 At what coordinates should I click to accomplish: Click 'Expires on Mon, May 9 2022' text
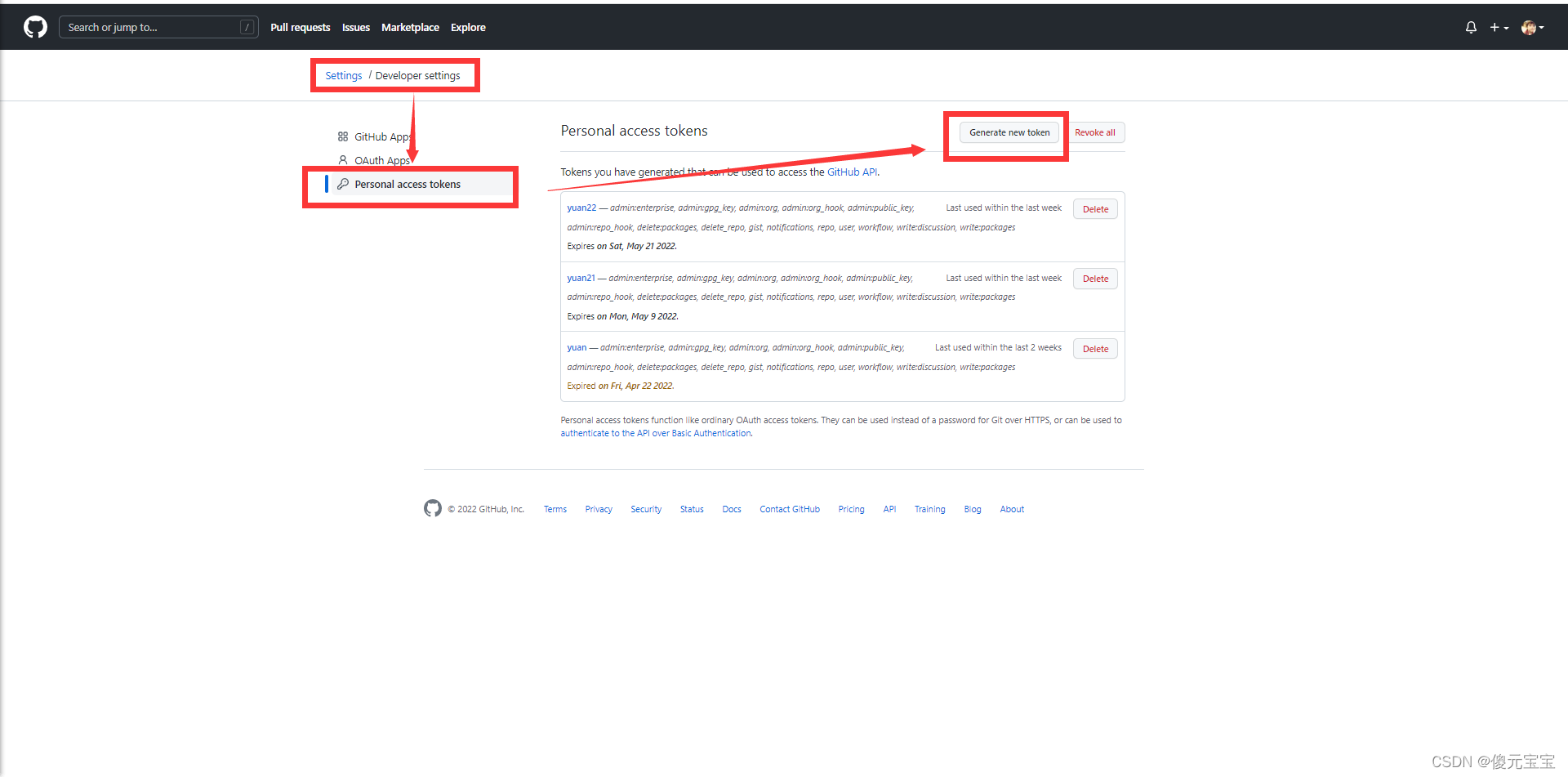(x=623, y=316)
